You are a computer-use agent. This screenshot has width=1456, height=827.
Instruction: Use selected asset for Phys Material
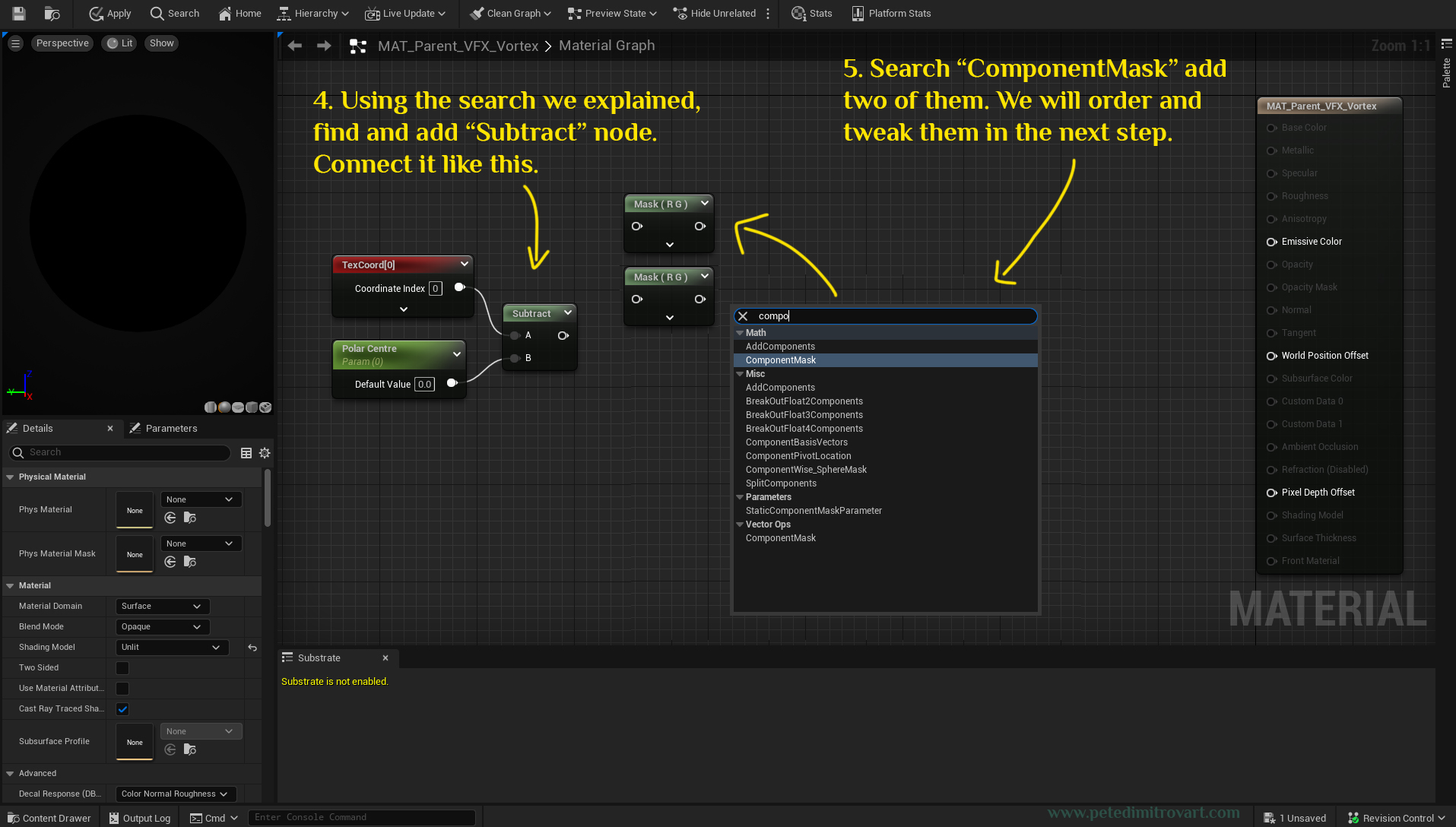pos(170,518)
